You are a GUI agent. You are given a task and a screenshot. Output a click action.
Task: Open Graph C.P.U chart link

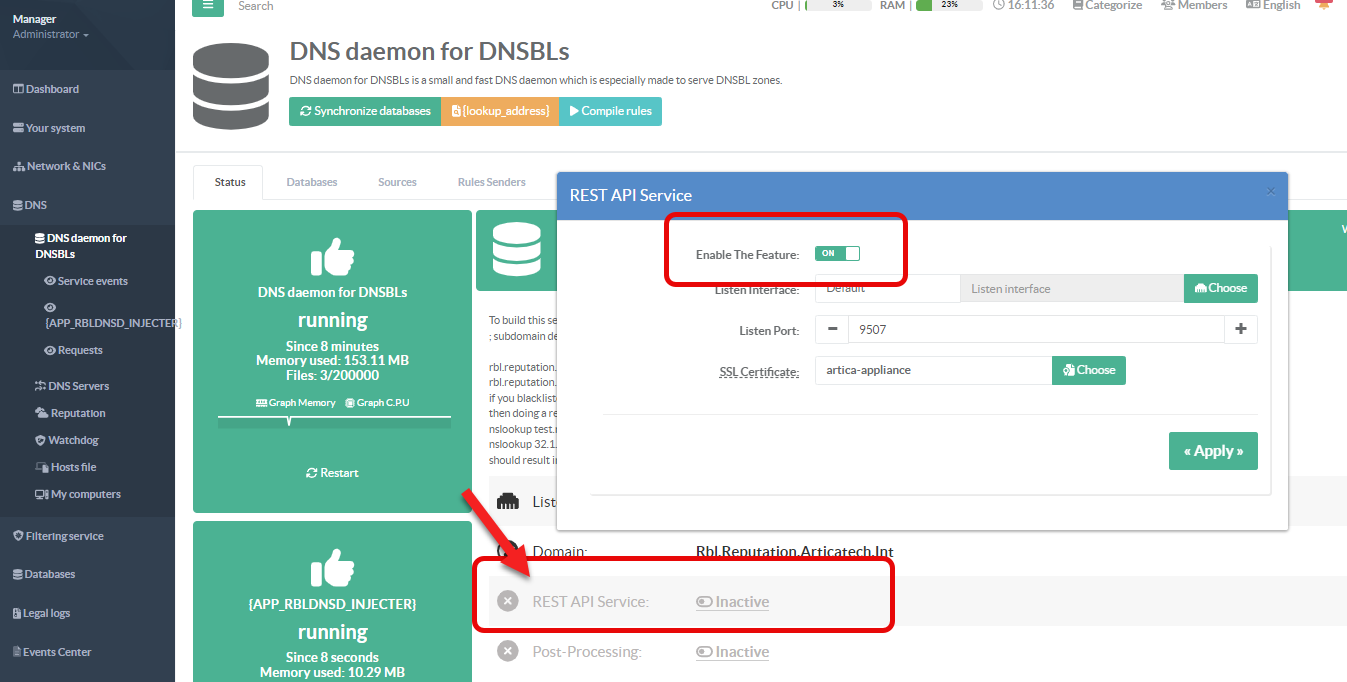point(350,403)
